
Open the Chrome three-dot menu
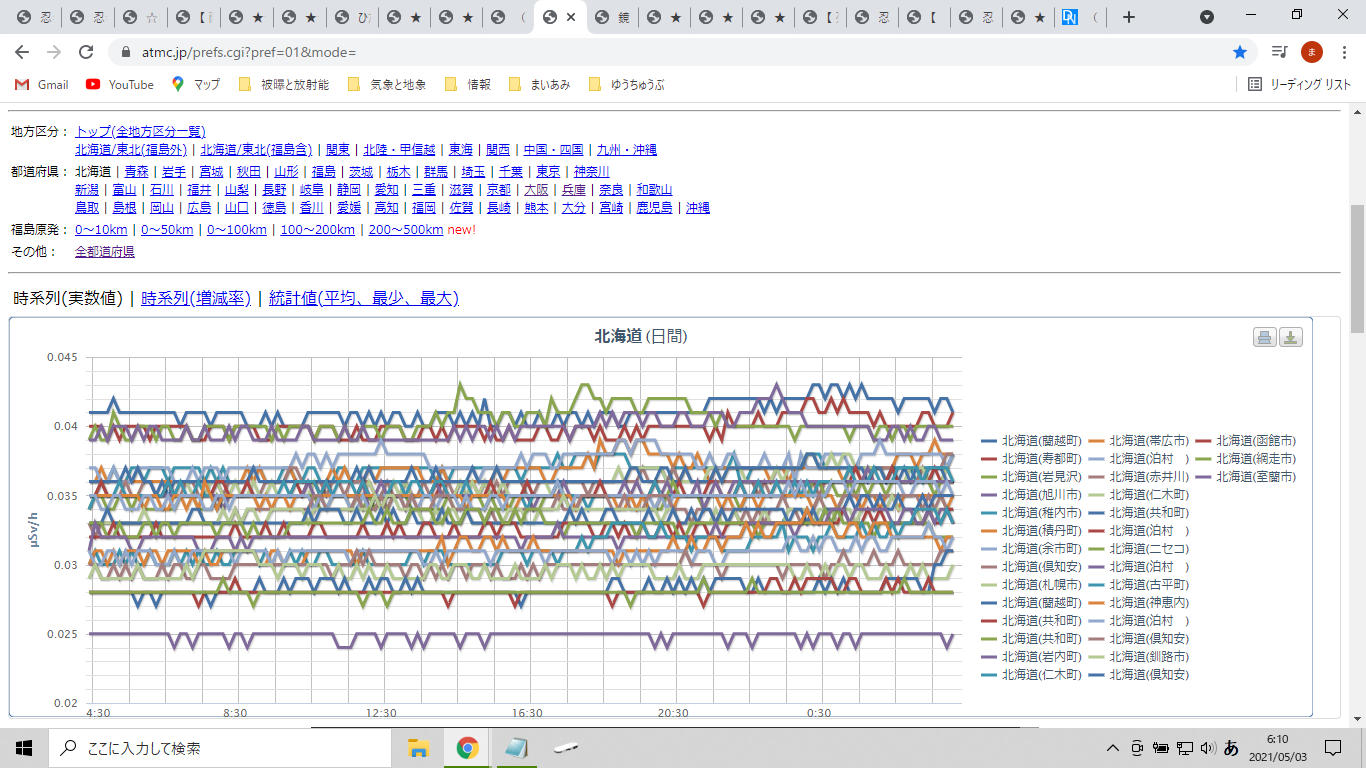pyautogui.click(x=1344, y=52)
